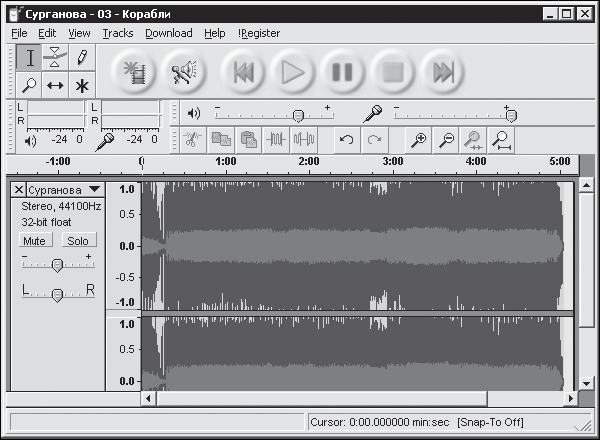The image size is (600, 440).
Task: Click the track gain slider handle
Action: [57, 265]
